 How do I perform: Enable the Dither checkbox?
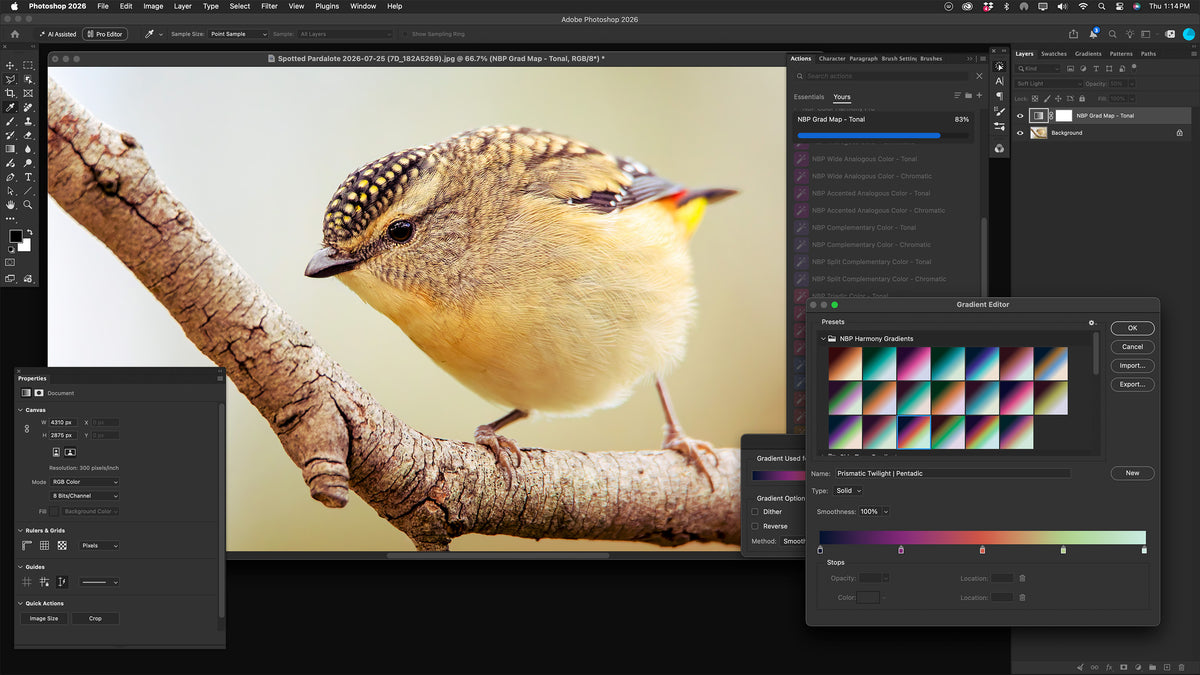pos(755,512)
